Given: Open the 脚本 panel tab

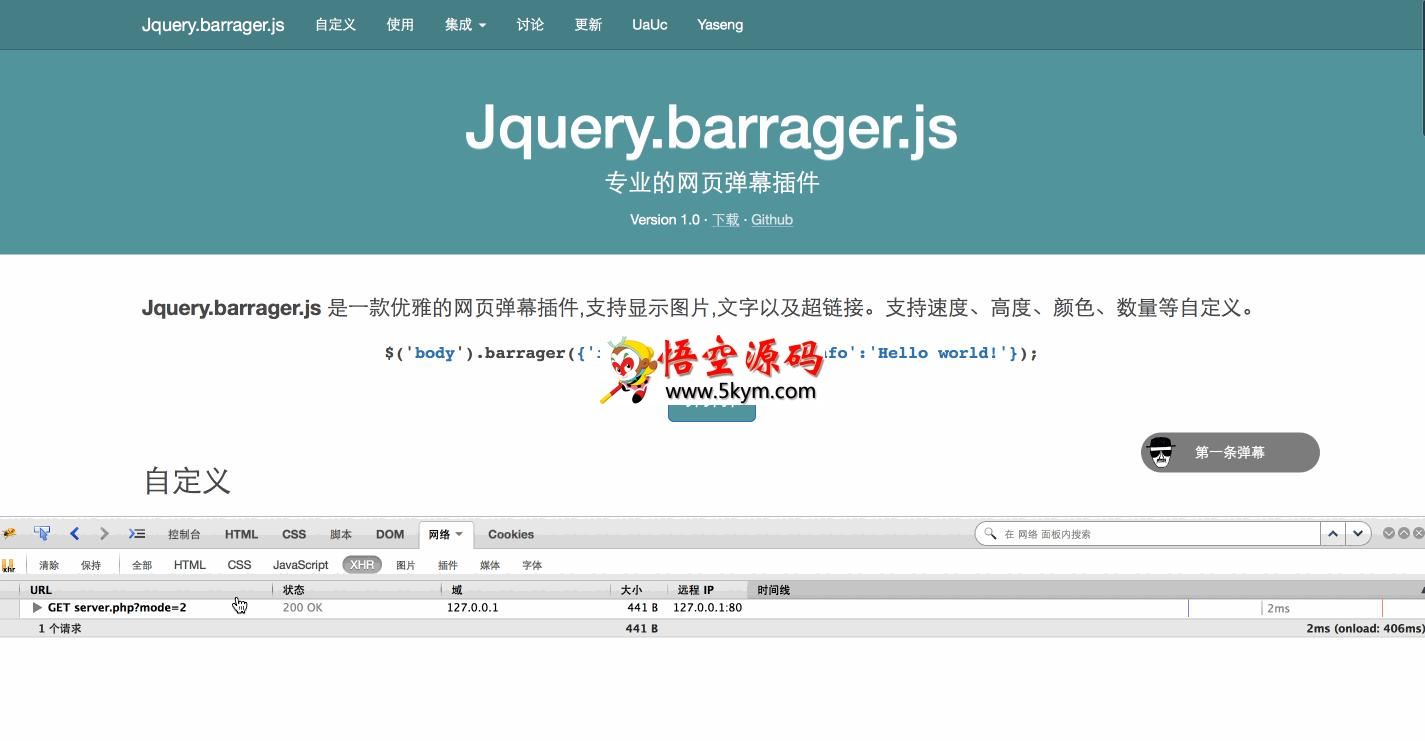Looking at the screenshot, I should 341,534.
